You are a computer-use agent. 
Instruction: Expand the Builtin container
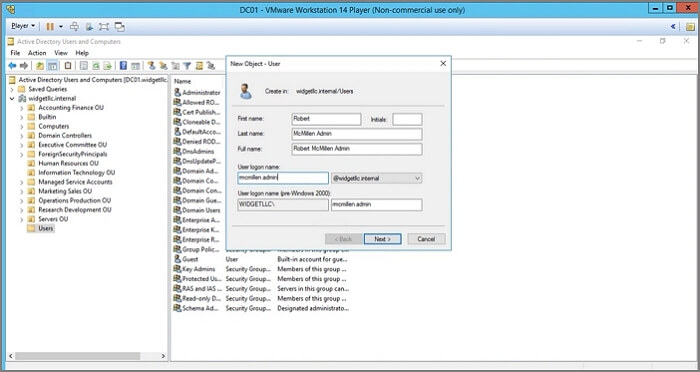tap(21, 117)
